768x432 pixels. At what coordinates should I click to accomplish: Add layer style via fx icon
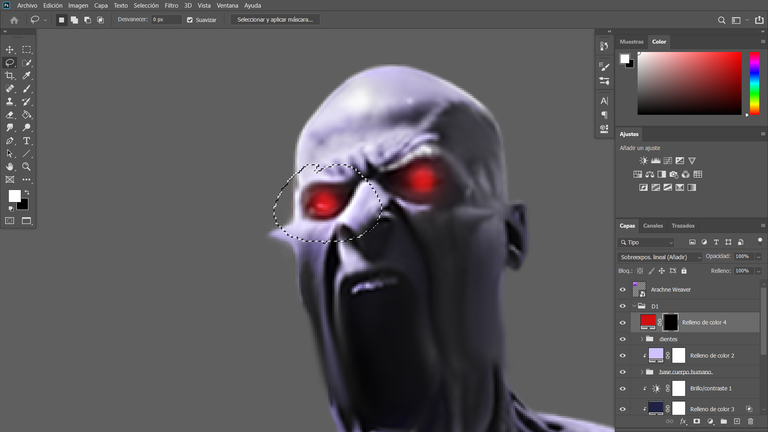tap(683, 421)
